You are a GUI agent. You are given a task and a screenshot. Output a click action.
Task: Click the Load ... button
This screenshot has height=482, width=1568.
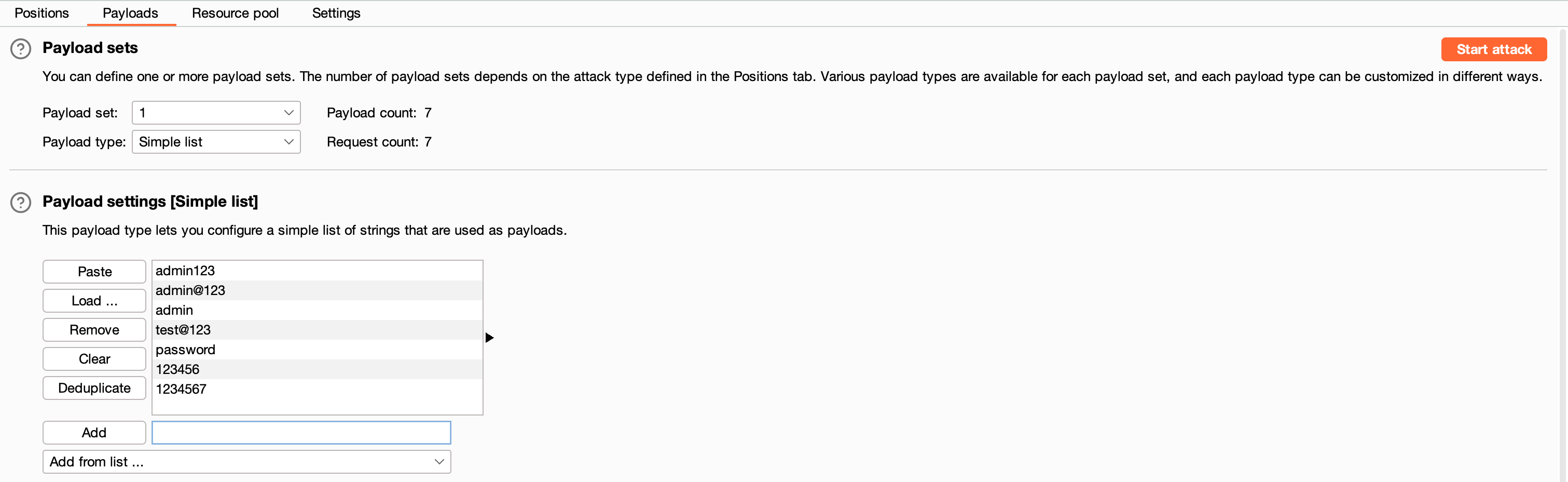[94, 301]
